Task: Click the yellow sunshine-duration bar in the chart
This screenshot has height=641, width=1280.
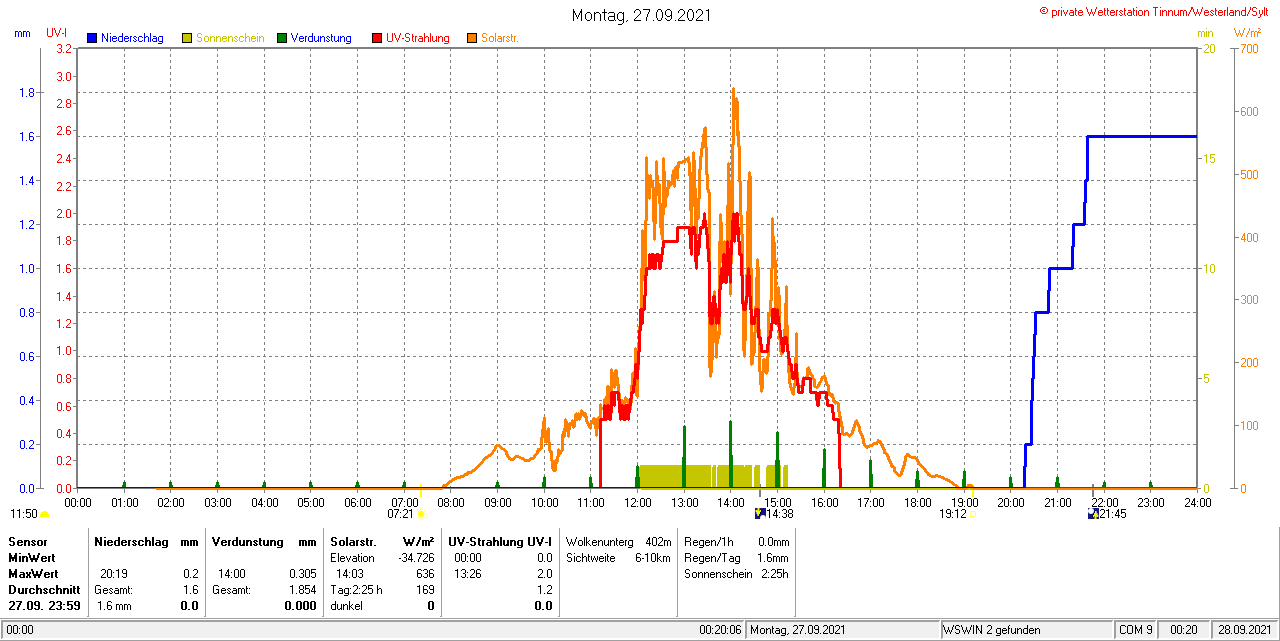Action: (x=712, y=476)
